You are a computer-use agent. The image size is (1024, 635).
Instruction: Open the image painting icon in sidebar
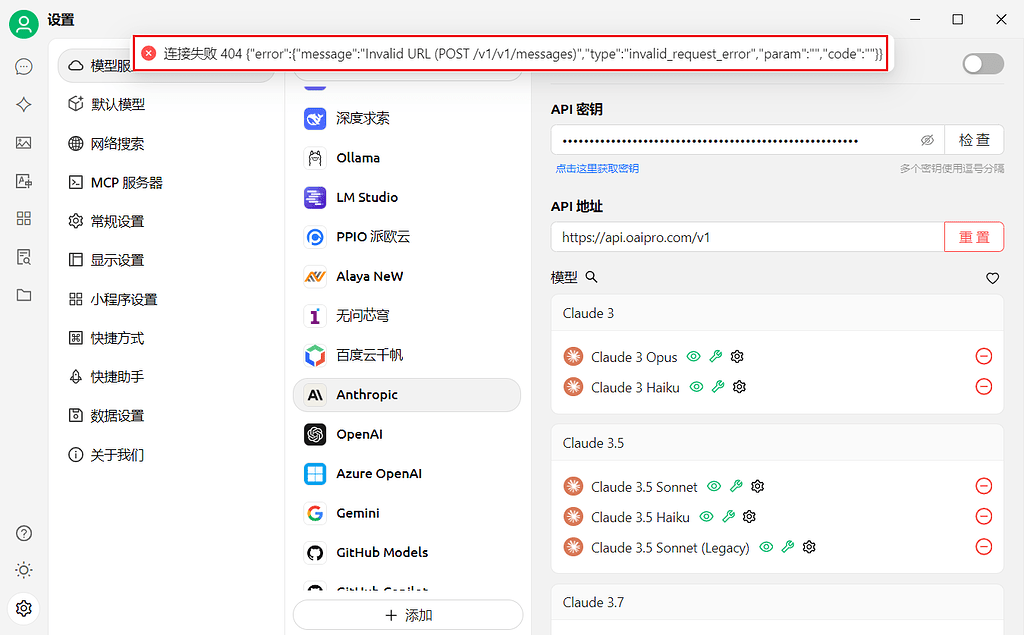pyautogui.click(x=24, y=142)
